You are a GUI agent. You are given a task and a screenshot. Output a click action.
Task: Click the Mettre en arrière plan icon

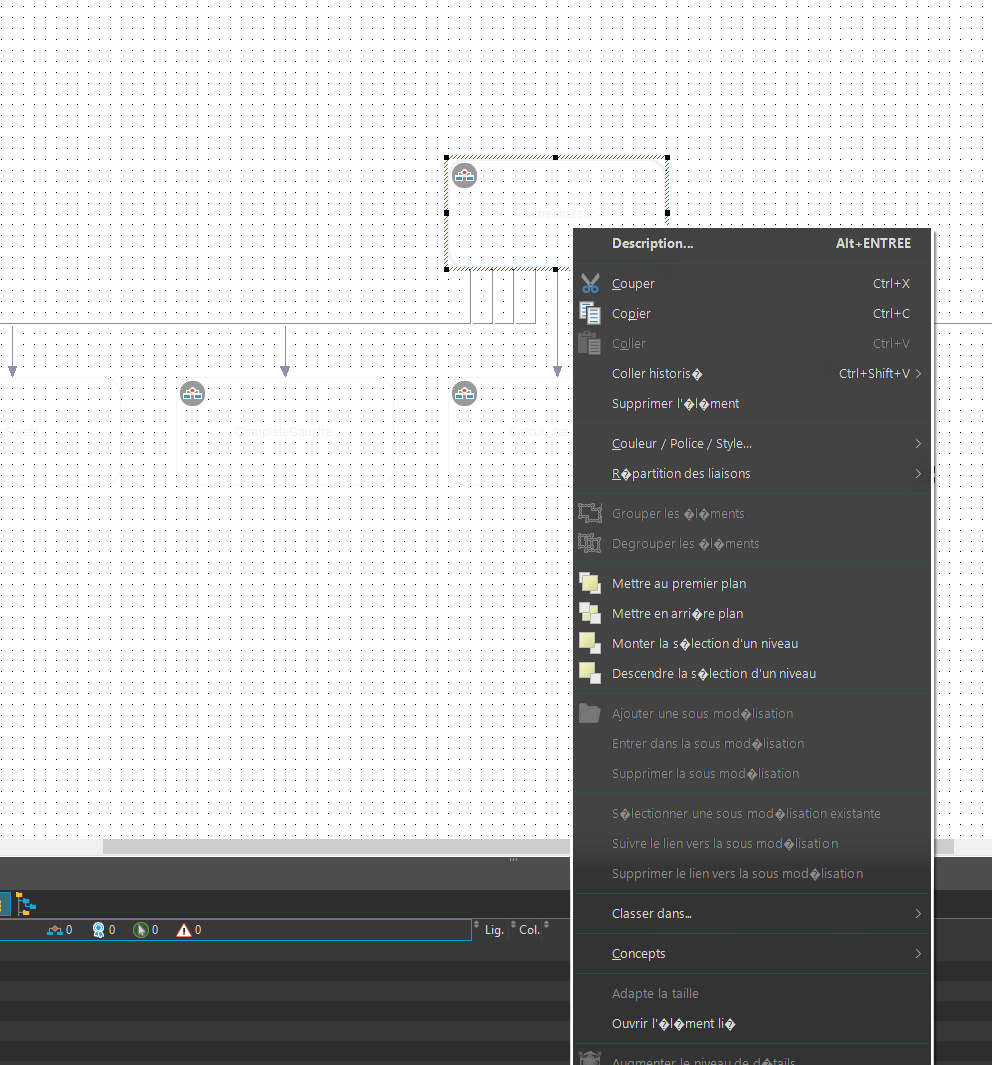click(x=590, y=613)
